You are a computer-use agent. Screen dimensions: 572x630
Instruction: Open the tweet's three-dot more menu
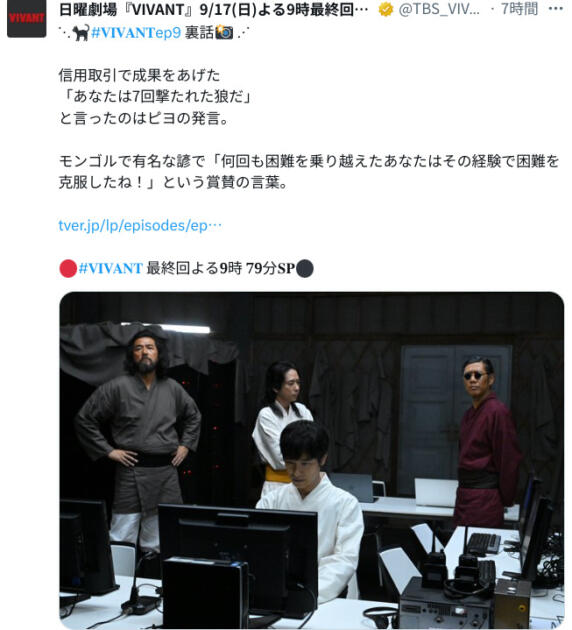click(556, 9)
